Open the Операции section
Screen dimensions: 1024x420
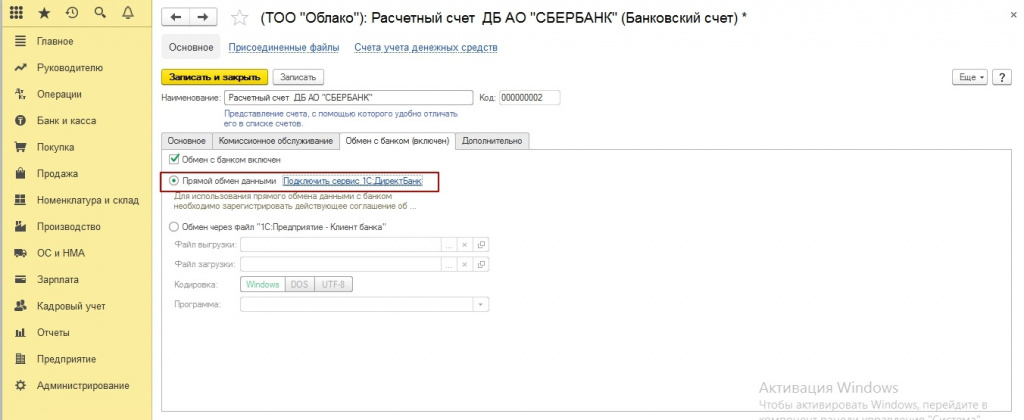pos(59,94)
